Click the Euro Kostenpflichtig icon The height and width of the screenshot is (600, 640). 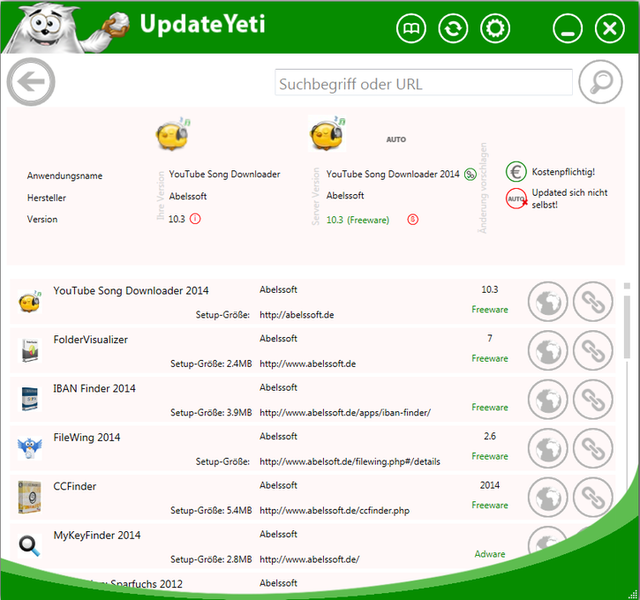coord(516,172)
